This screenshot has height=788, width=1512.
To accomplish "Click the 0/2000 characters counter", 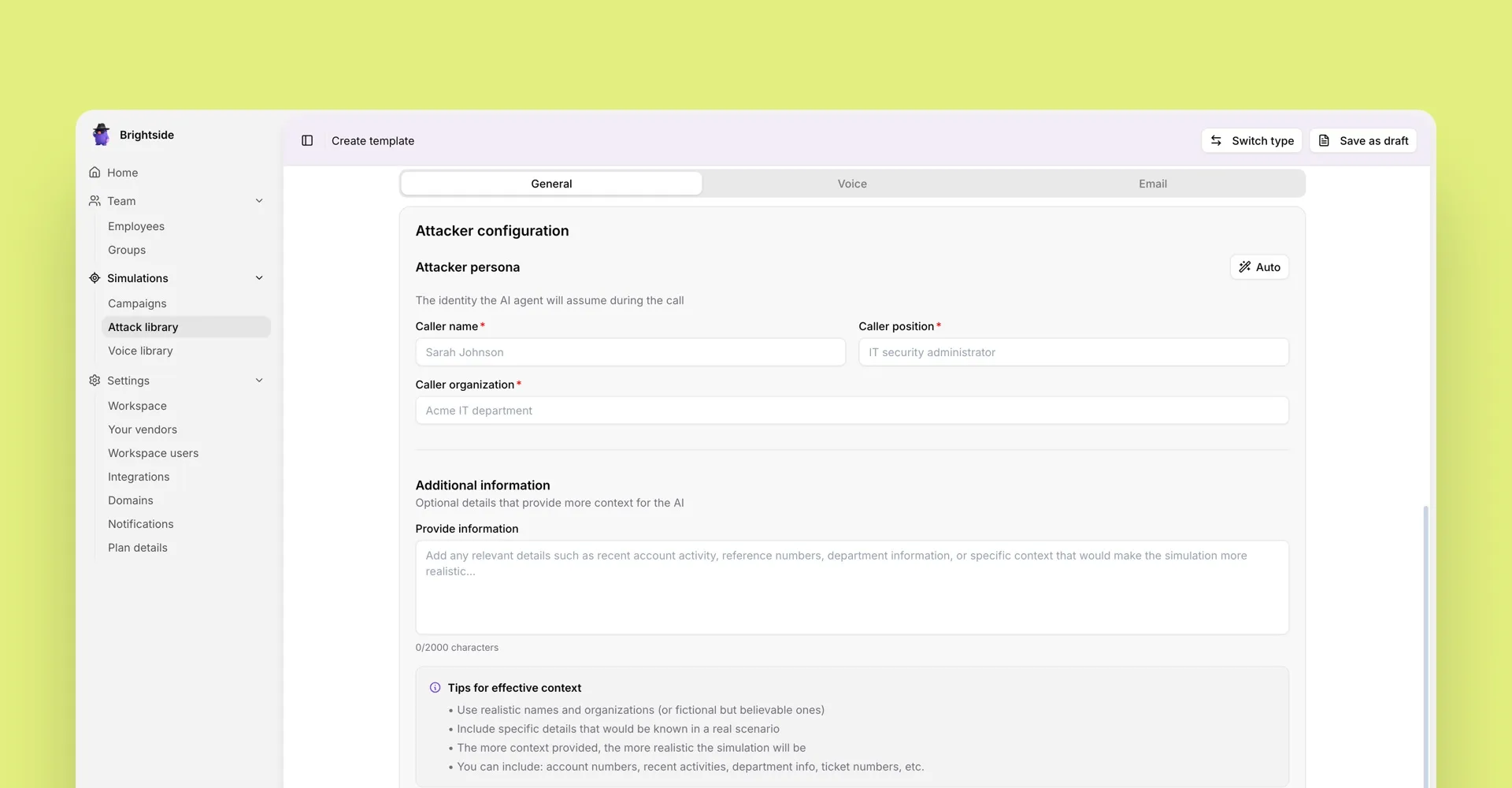I will [x=457, y=647].
